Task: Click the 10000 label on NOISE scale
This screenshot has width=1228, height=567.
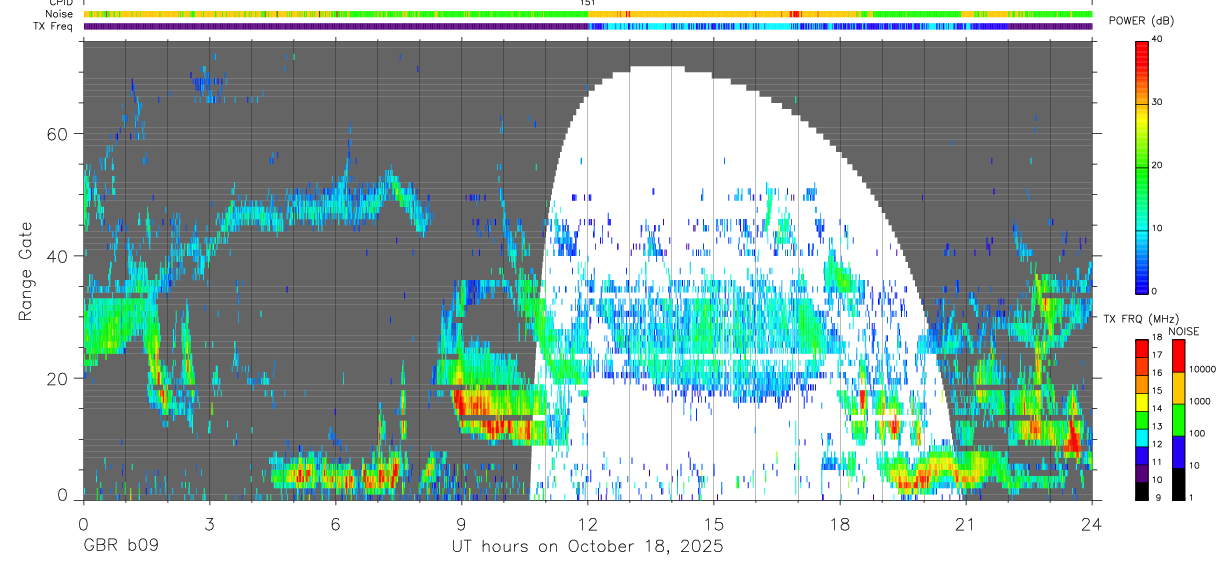Action: tap(1202, 370)
